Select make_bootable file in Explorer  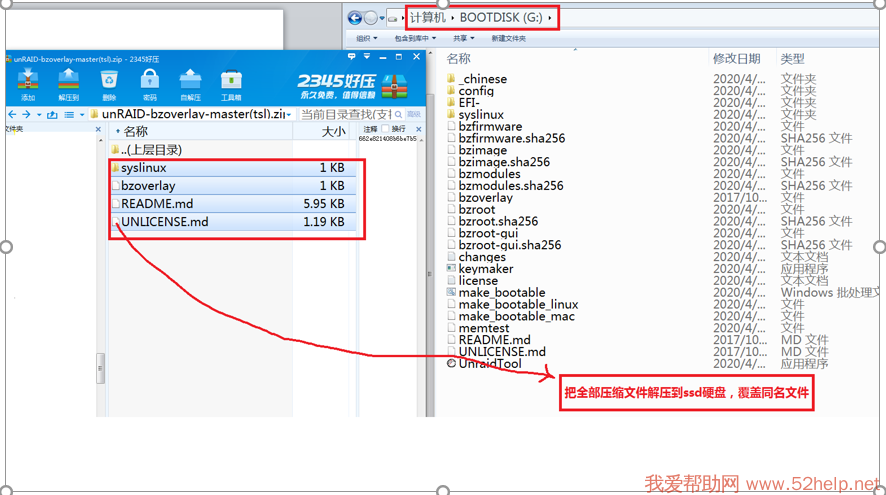point(502,293)
